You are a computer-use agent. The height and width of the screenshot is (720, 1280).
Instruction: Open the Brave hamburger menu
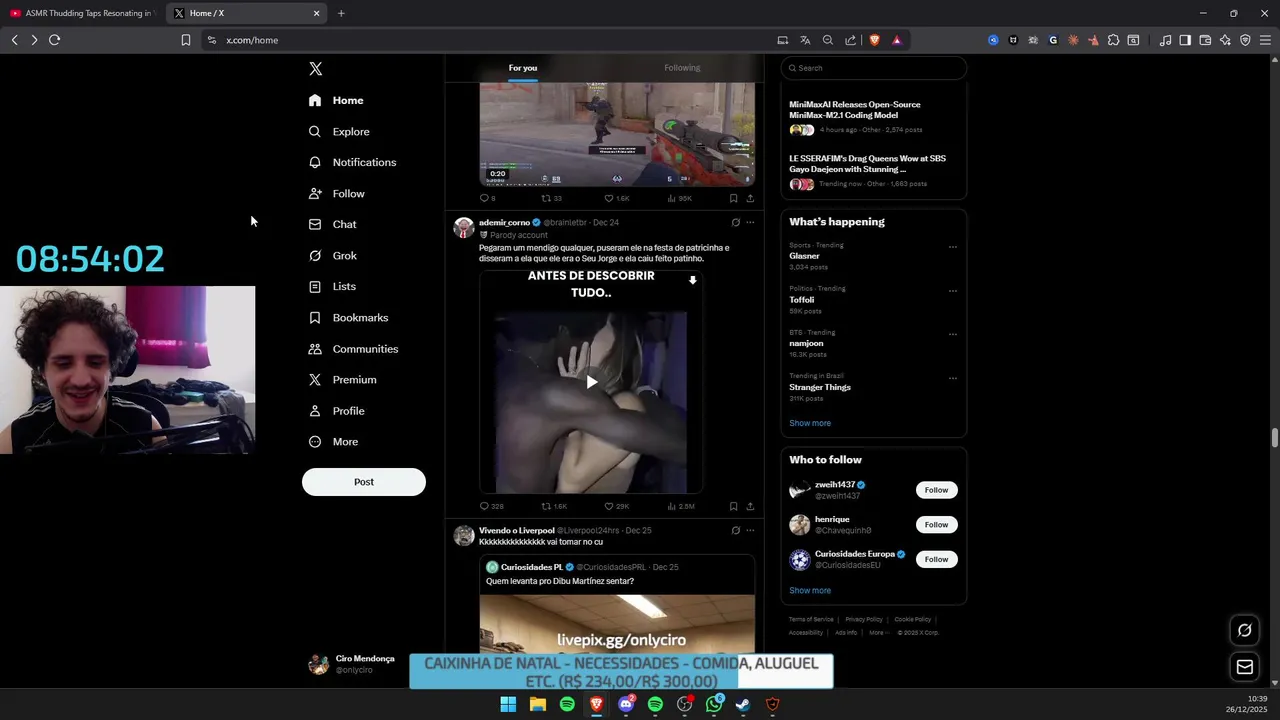click(1265, 40)
